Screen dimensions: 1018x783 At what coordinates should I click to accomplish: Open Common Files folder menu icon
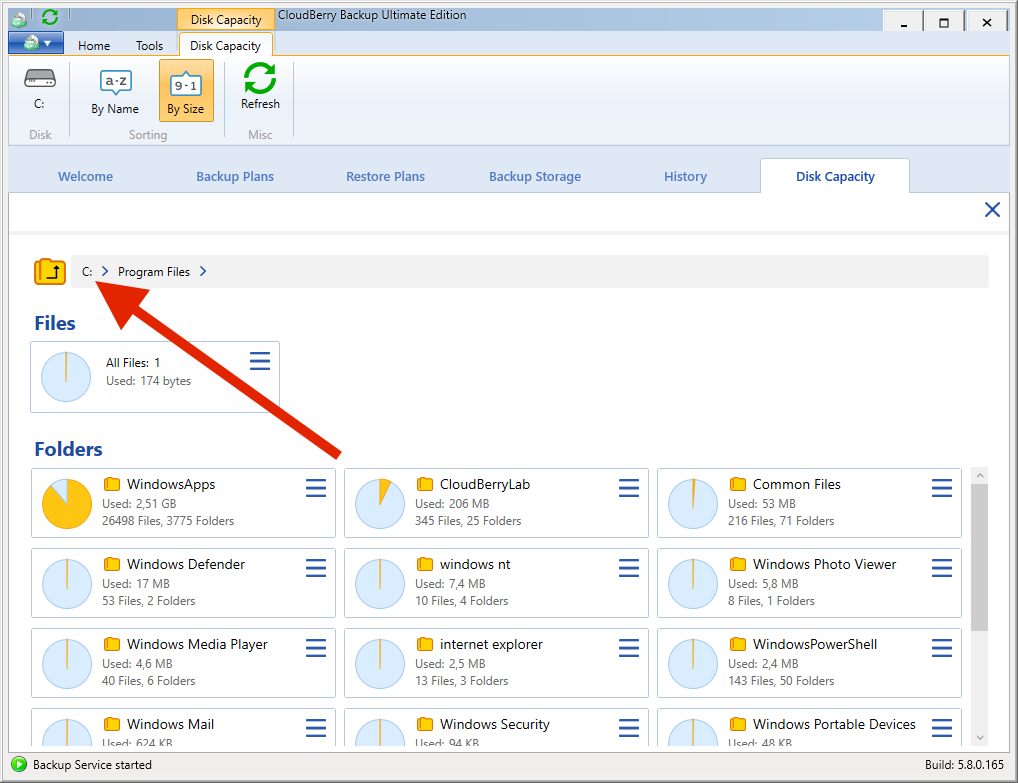tap(942, 488)
